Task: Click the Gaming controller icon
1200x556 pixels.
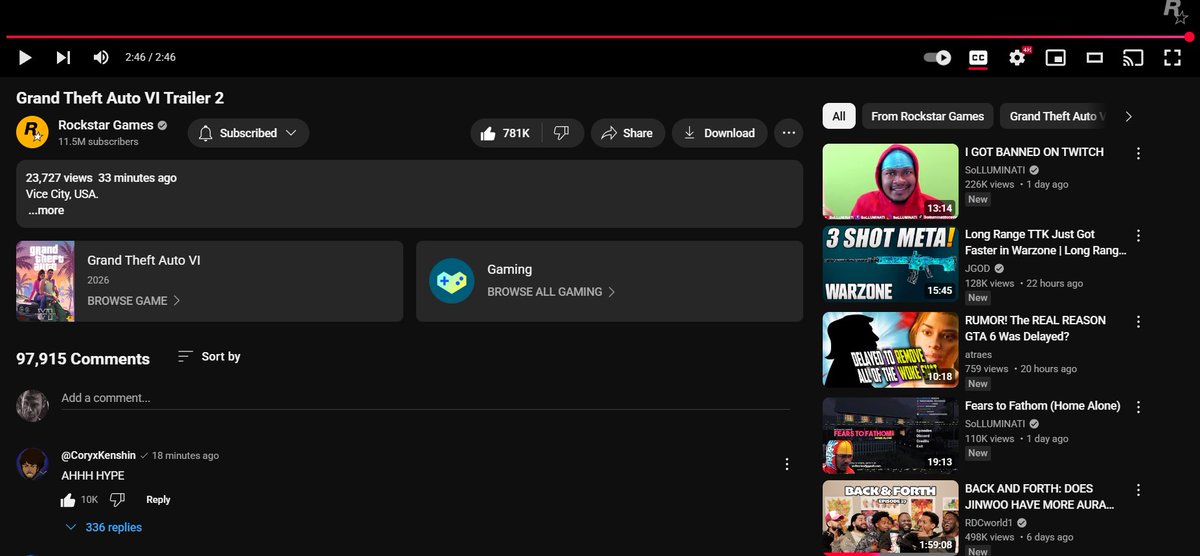Action: (451, 281)
